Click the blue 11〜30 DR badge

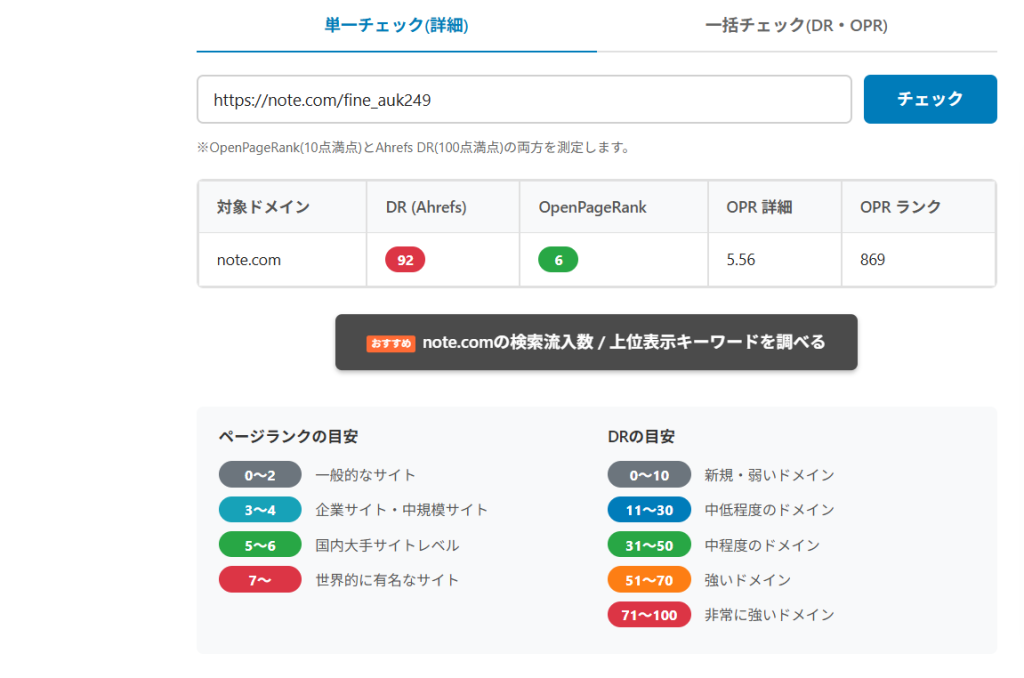[649, 509]
